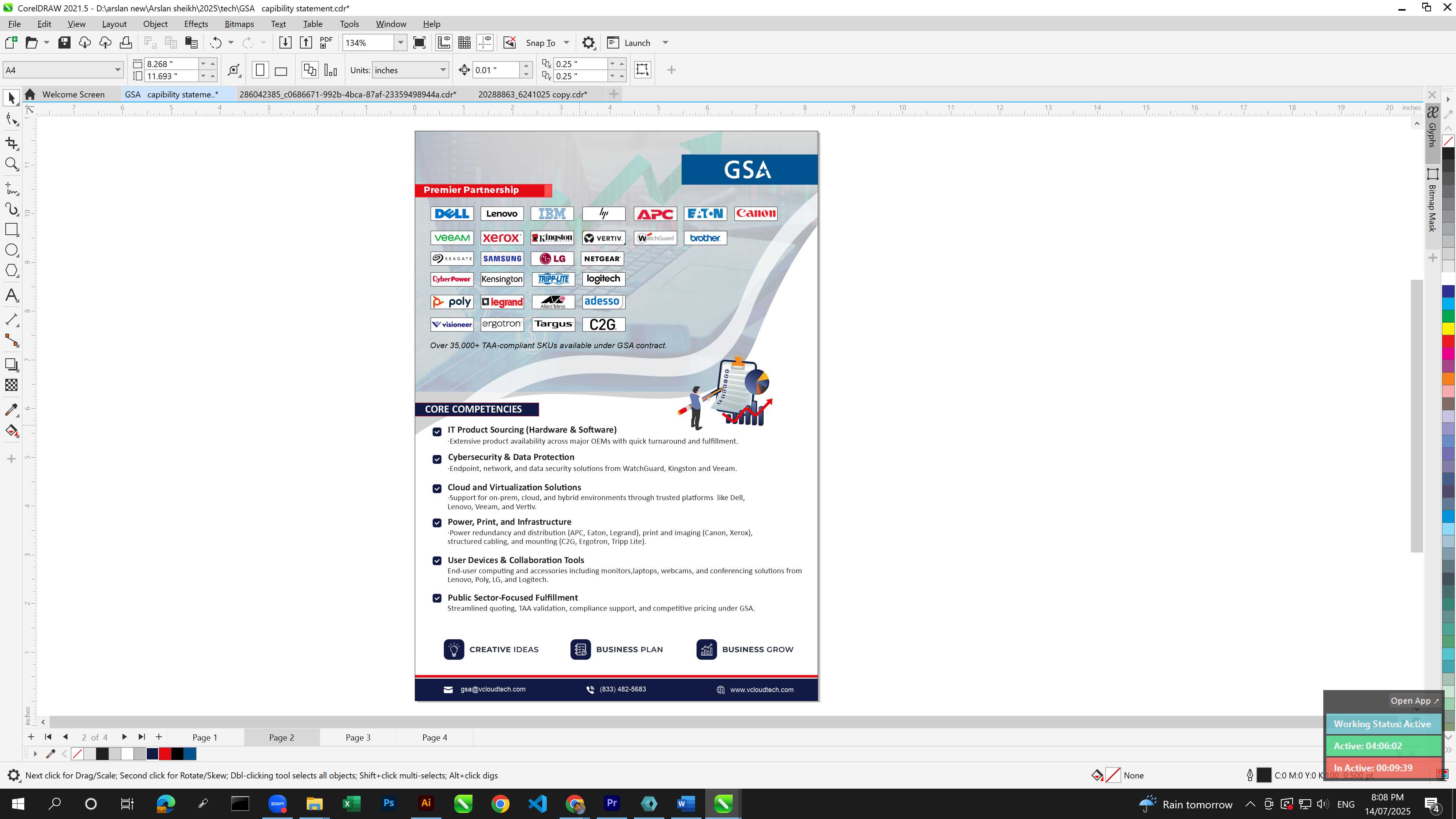The image size is (1456, 819).
Task: Toggle show rulers
Action: click(444, 43)
